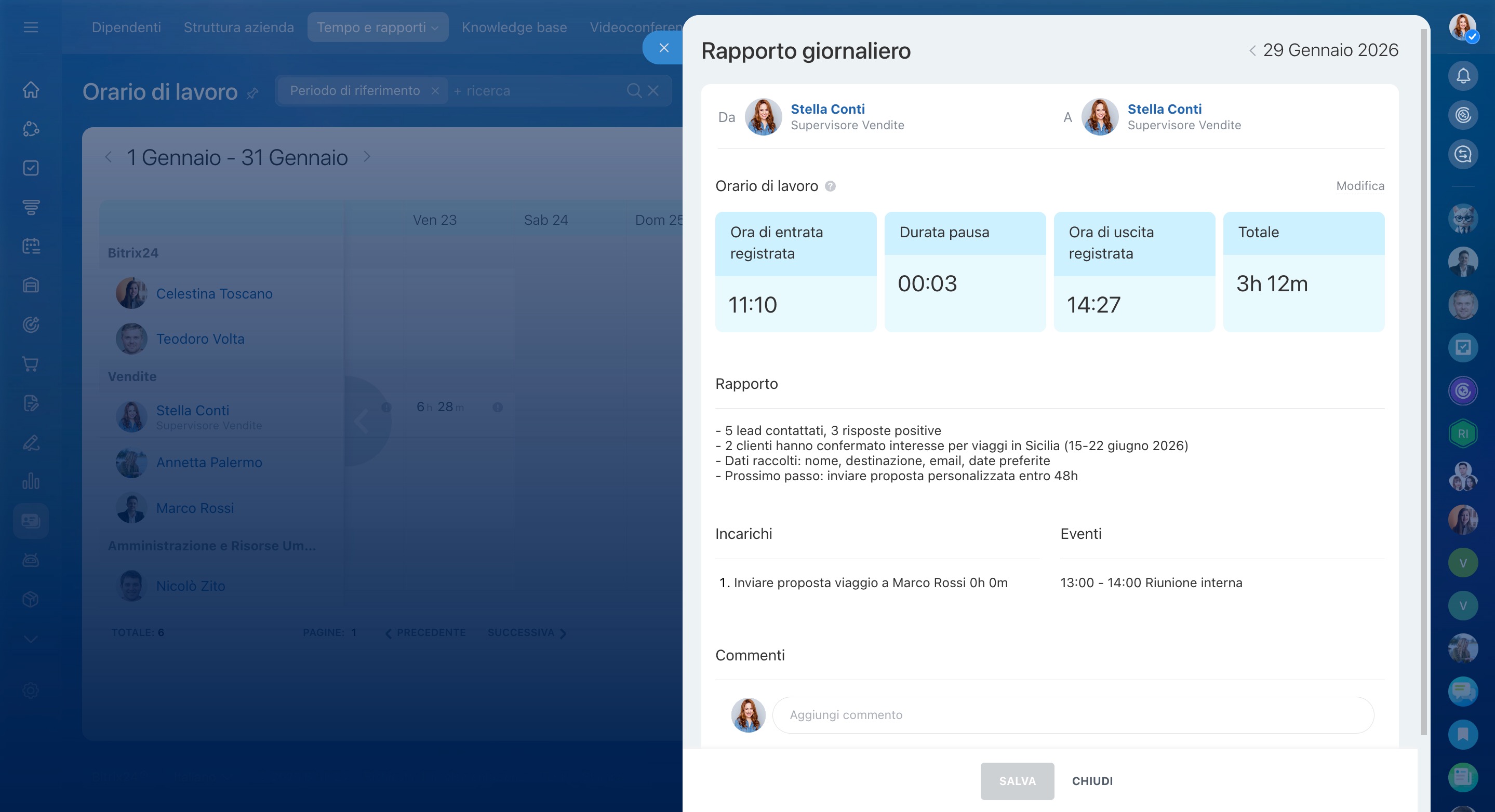Viewport: 1495px width, 812px height.
Task: Click the search magnifier icon in filter bar
Action: click(634, 90)
